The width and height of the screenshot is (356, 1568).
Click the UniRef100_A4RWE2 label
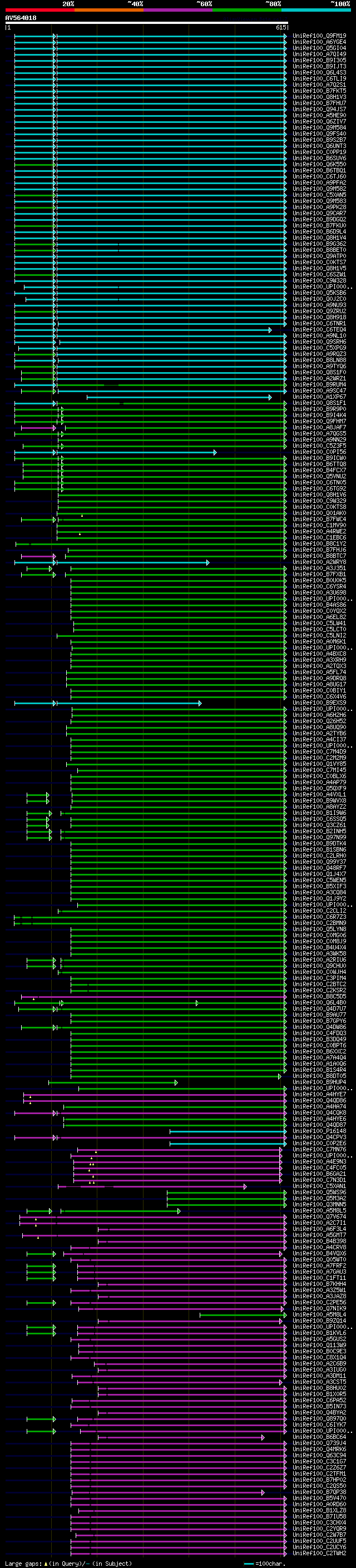click(x=319, y=531)
